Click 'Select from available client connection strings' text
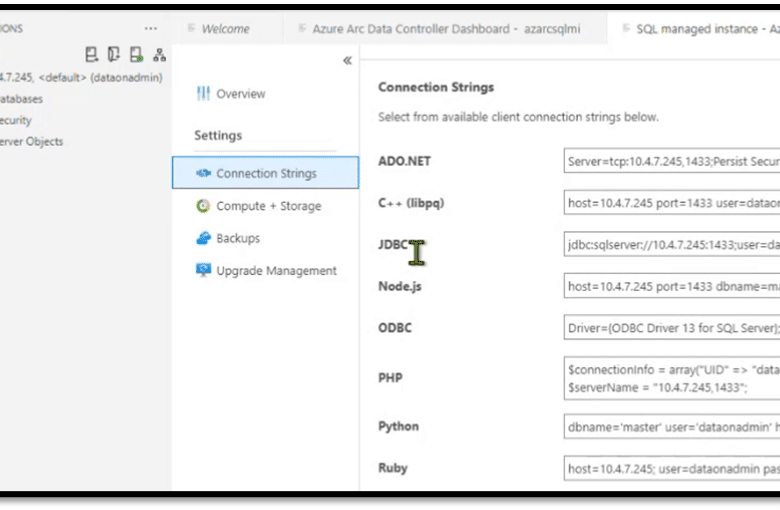780x510 pixels. (518, 117)
